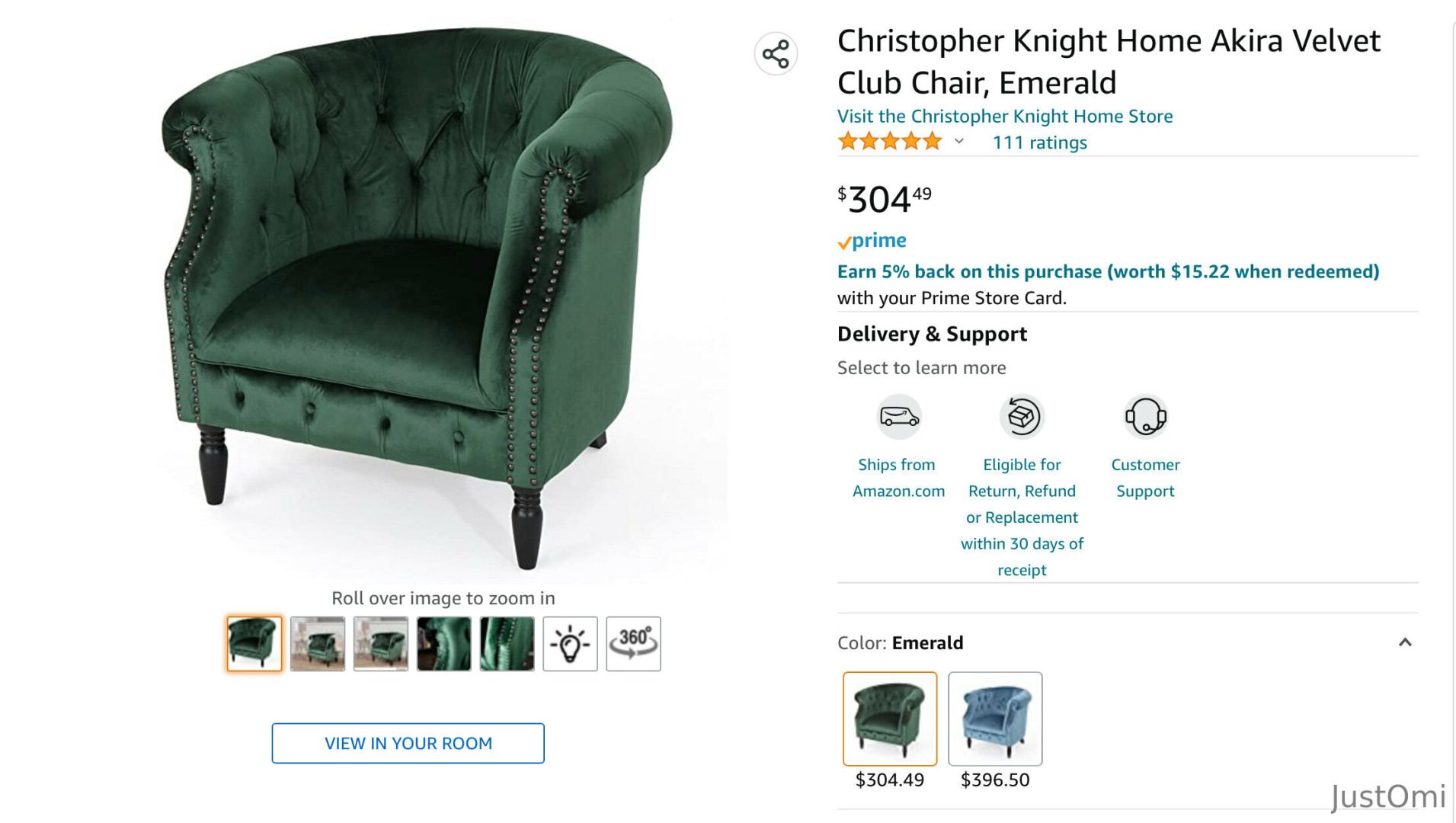
Task: Click the return box icon
Action: (1022, 417)
